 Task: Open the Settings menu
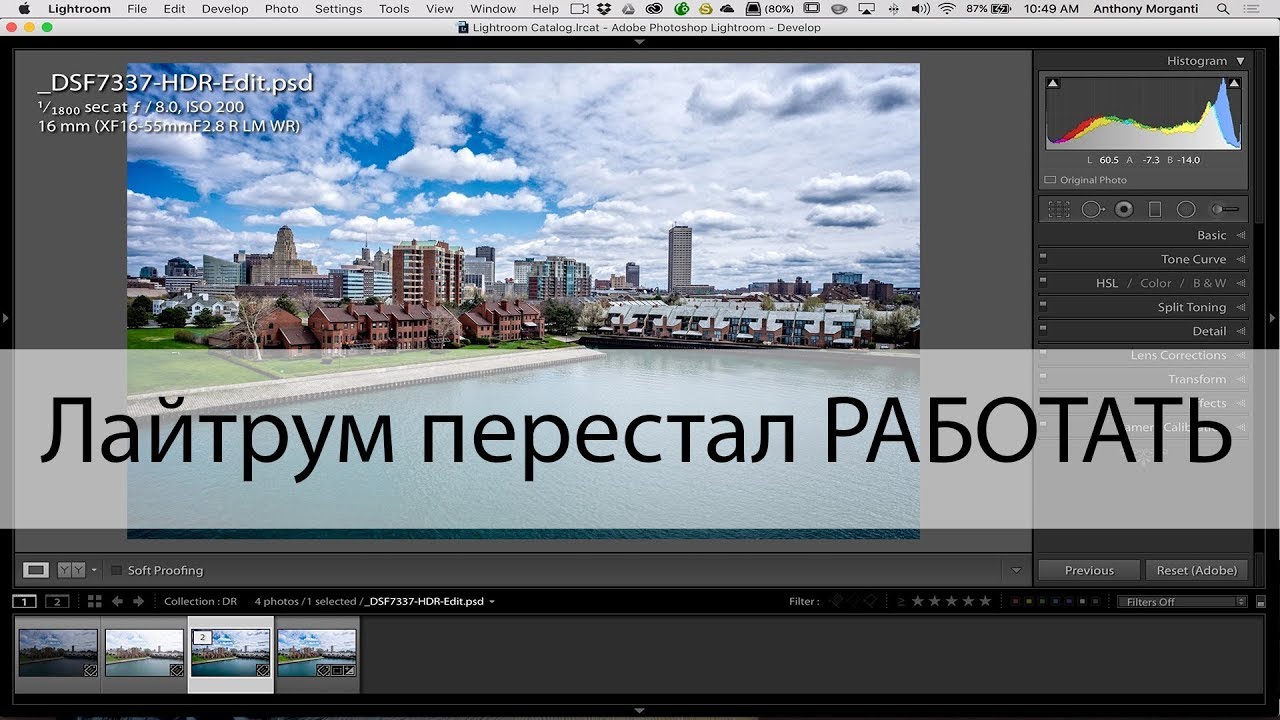[x=339, y=9]
